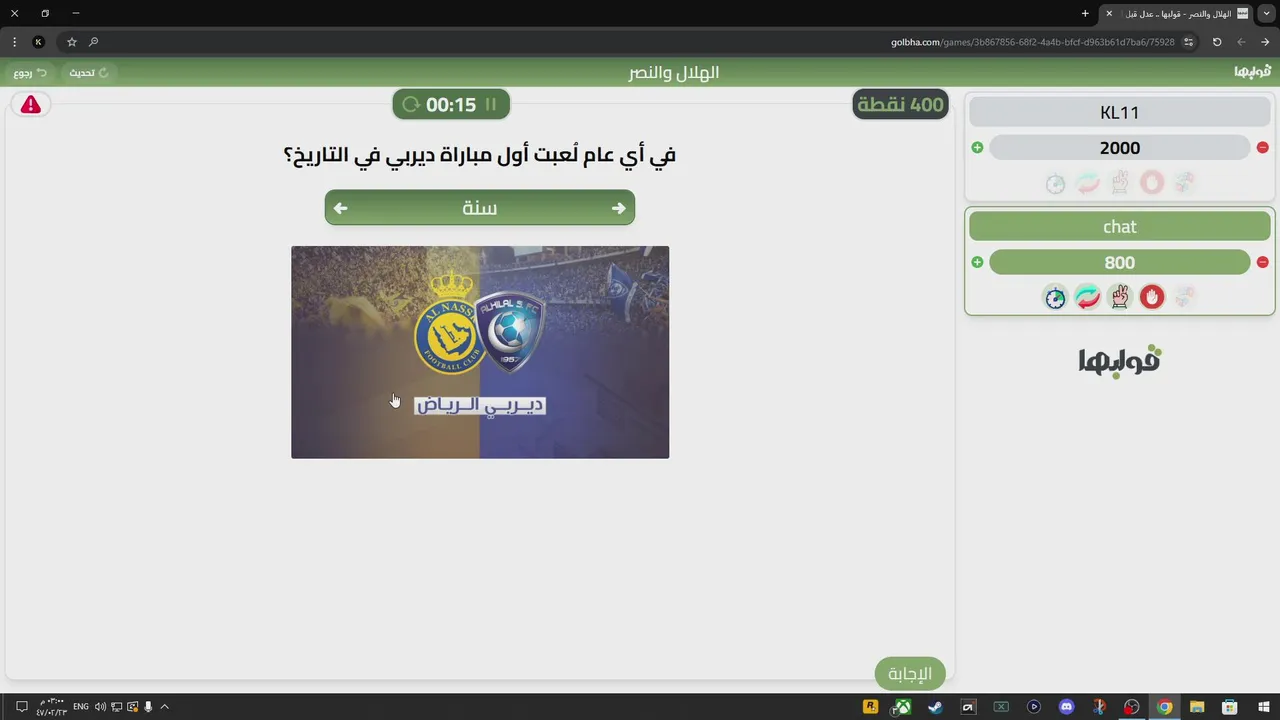Open Steam from taskbar

[x=935, y=707]
